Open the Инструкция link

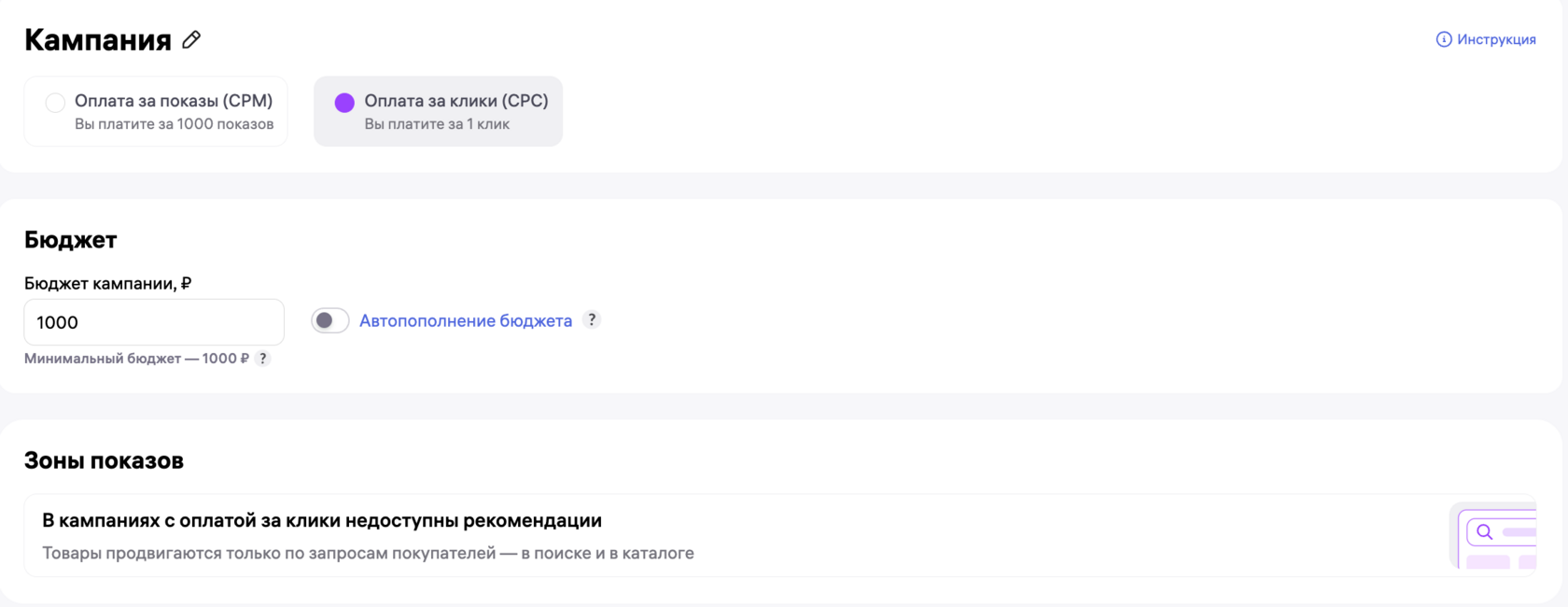(1496, 39)
